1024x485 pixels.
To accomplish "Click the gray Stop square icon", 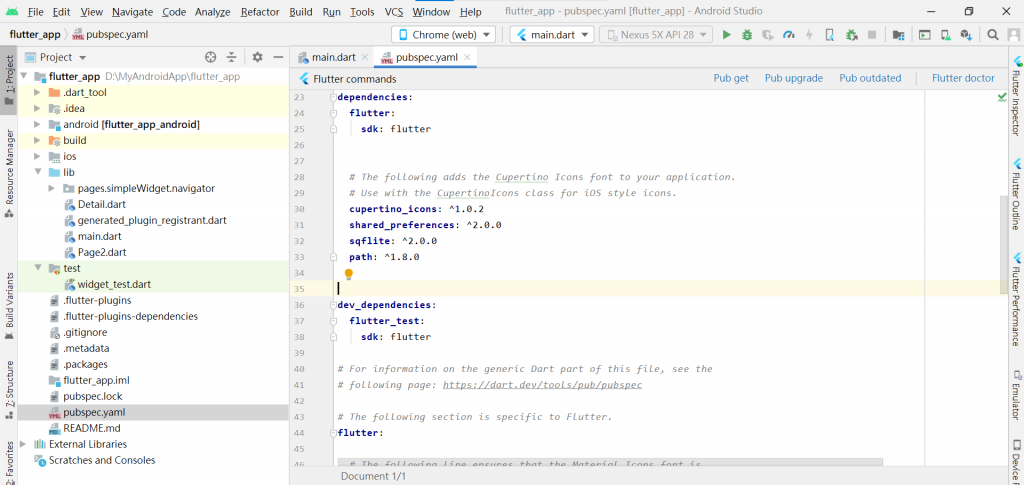I will (x=871, y=35).
